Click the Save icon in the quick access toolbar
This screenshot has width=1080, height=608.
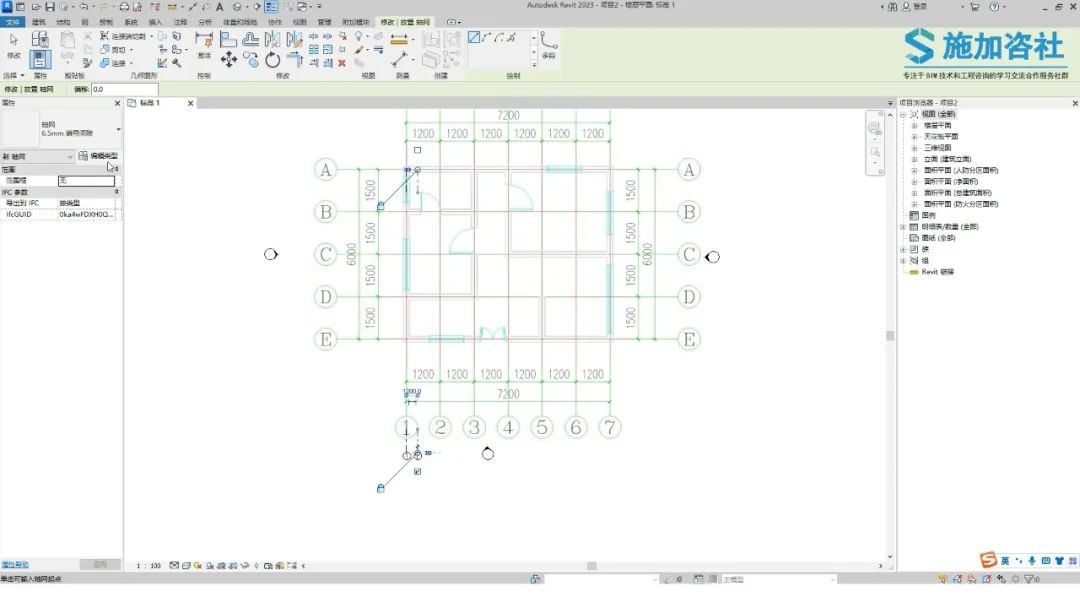50,7
